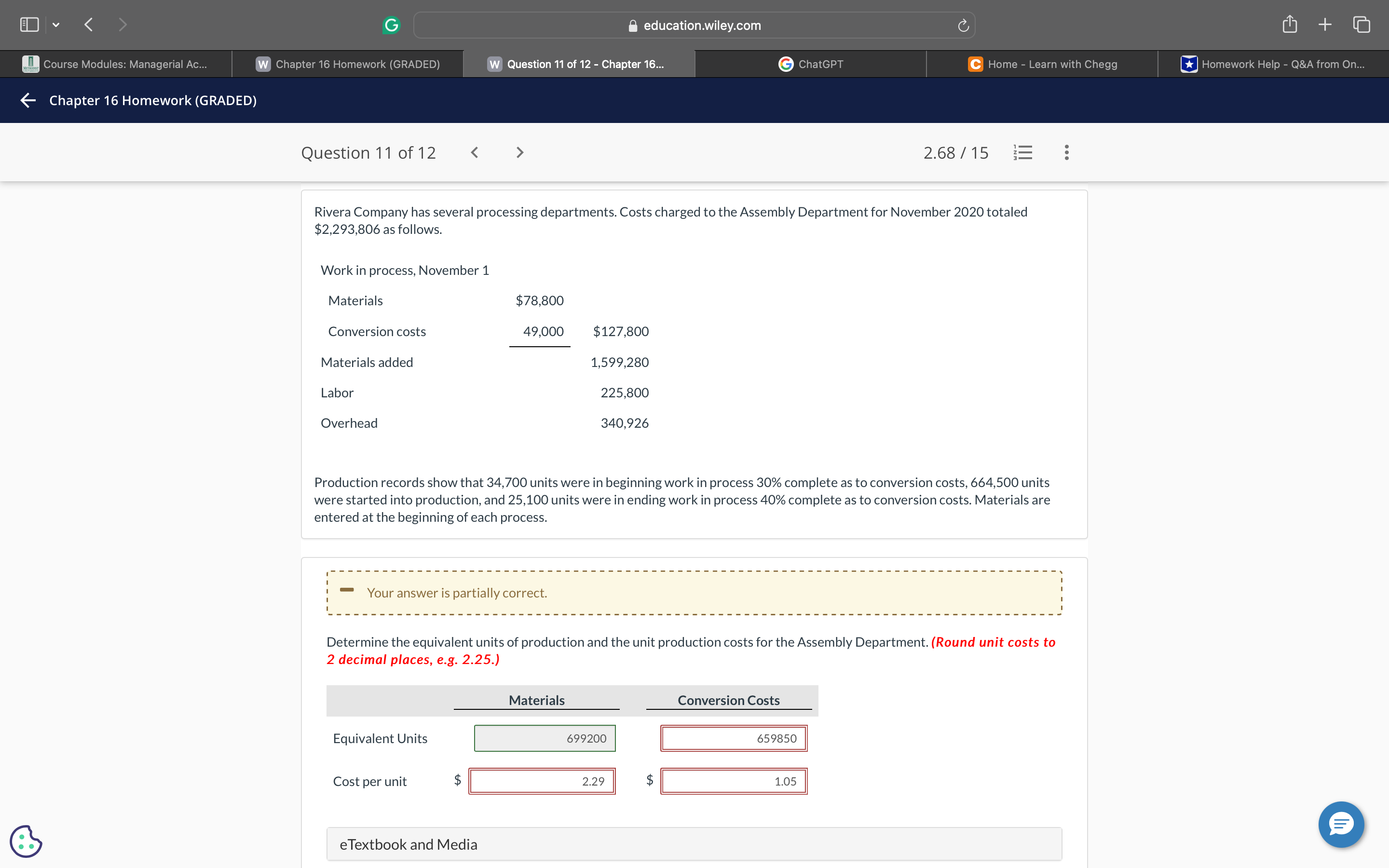Click the Grammarly extension icon

point(391,25)
